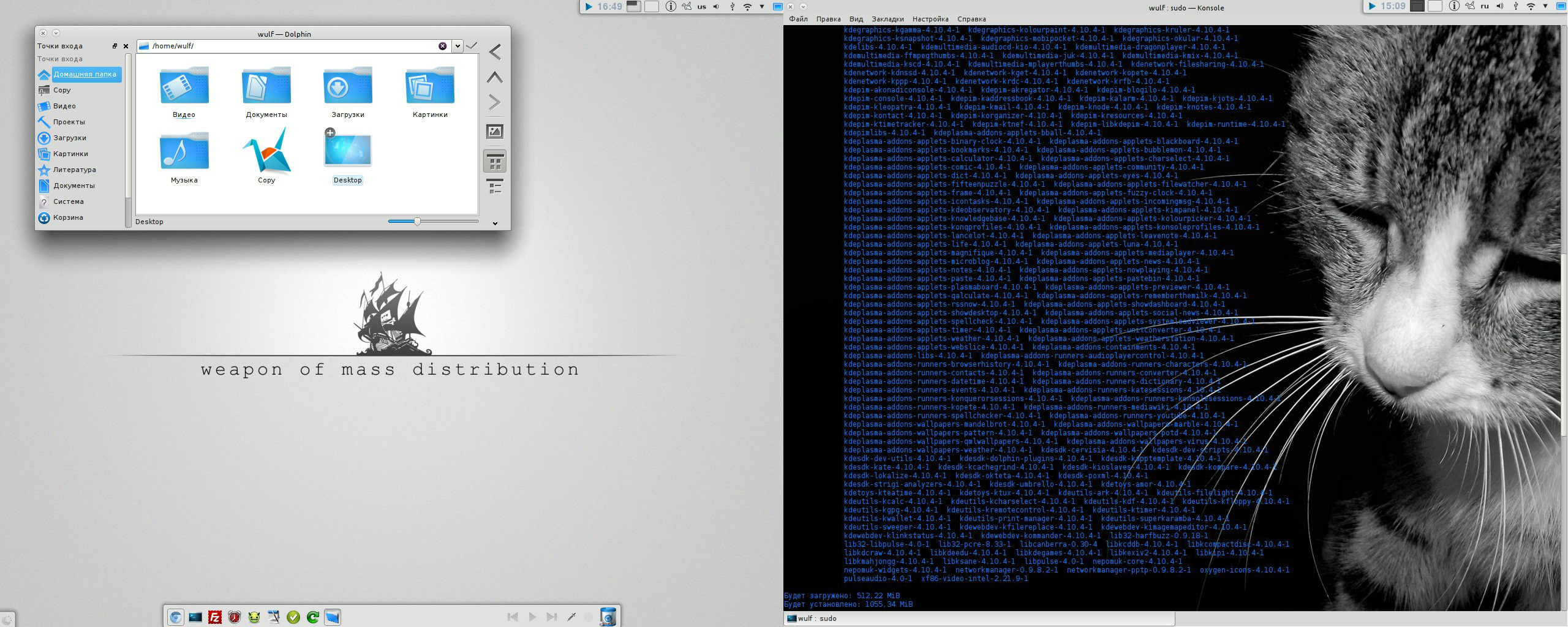Open Konsole window menu dropdown button
Viewport: 1568px width, 627px height.
point(803,7)
